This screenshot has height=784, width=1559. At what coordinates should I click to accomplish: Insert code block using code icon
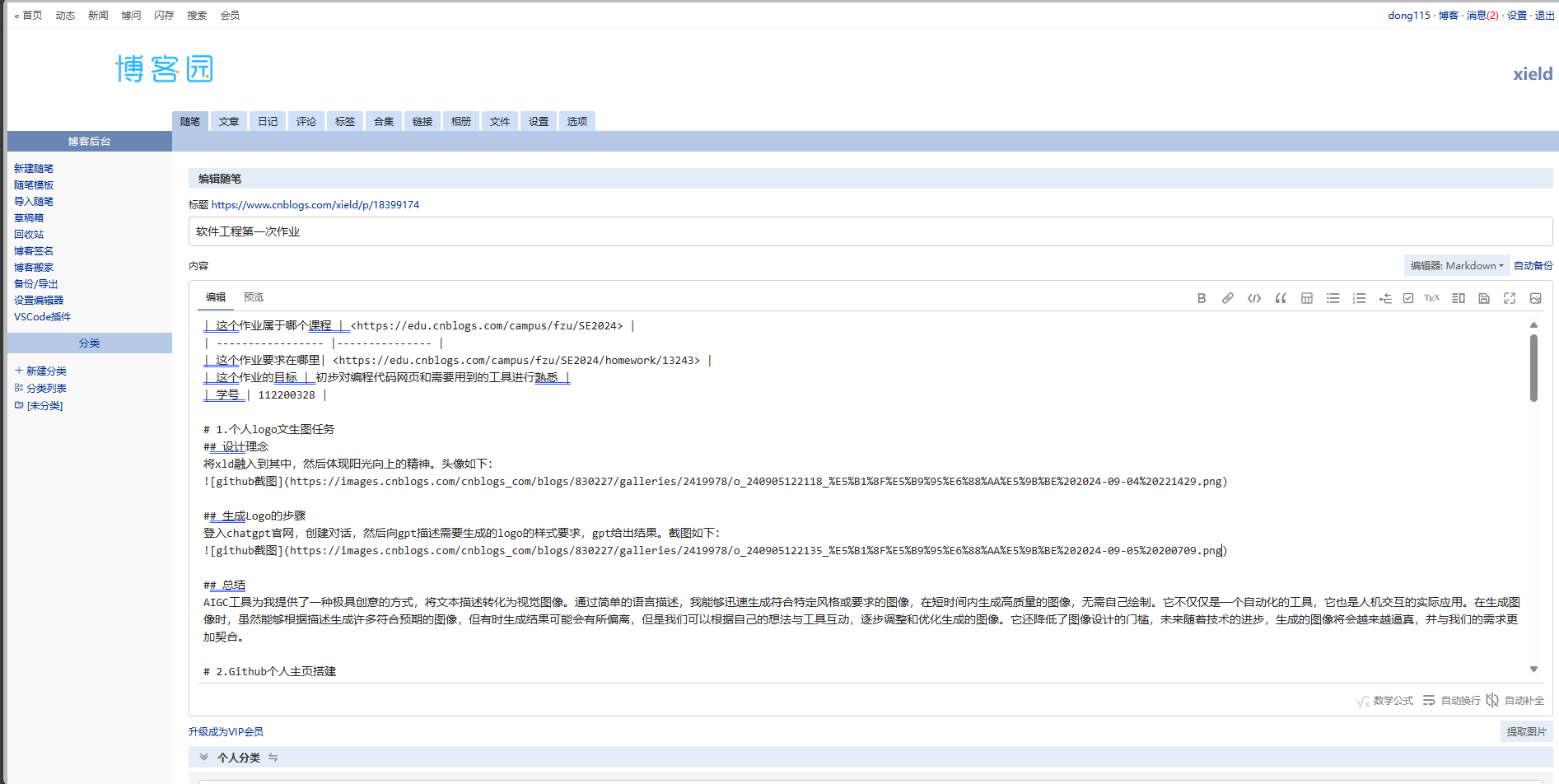click(x=1254, y=298)
